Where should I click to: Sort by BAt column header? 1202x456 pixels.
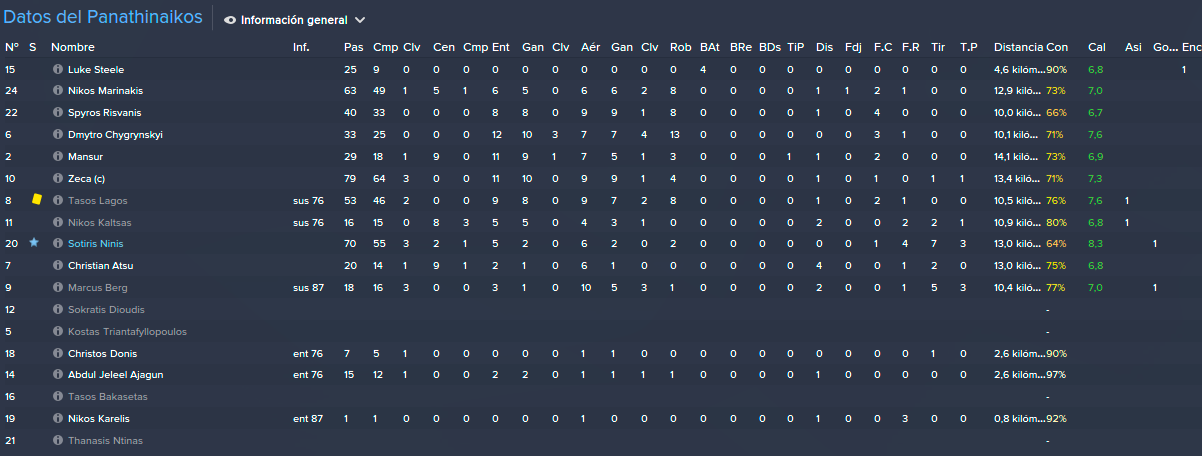pos(709,47)
